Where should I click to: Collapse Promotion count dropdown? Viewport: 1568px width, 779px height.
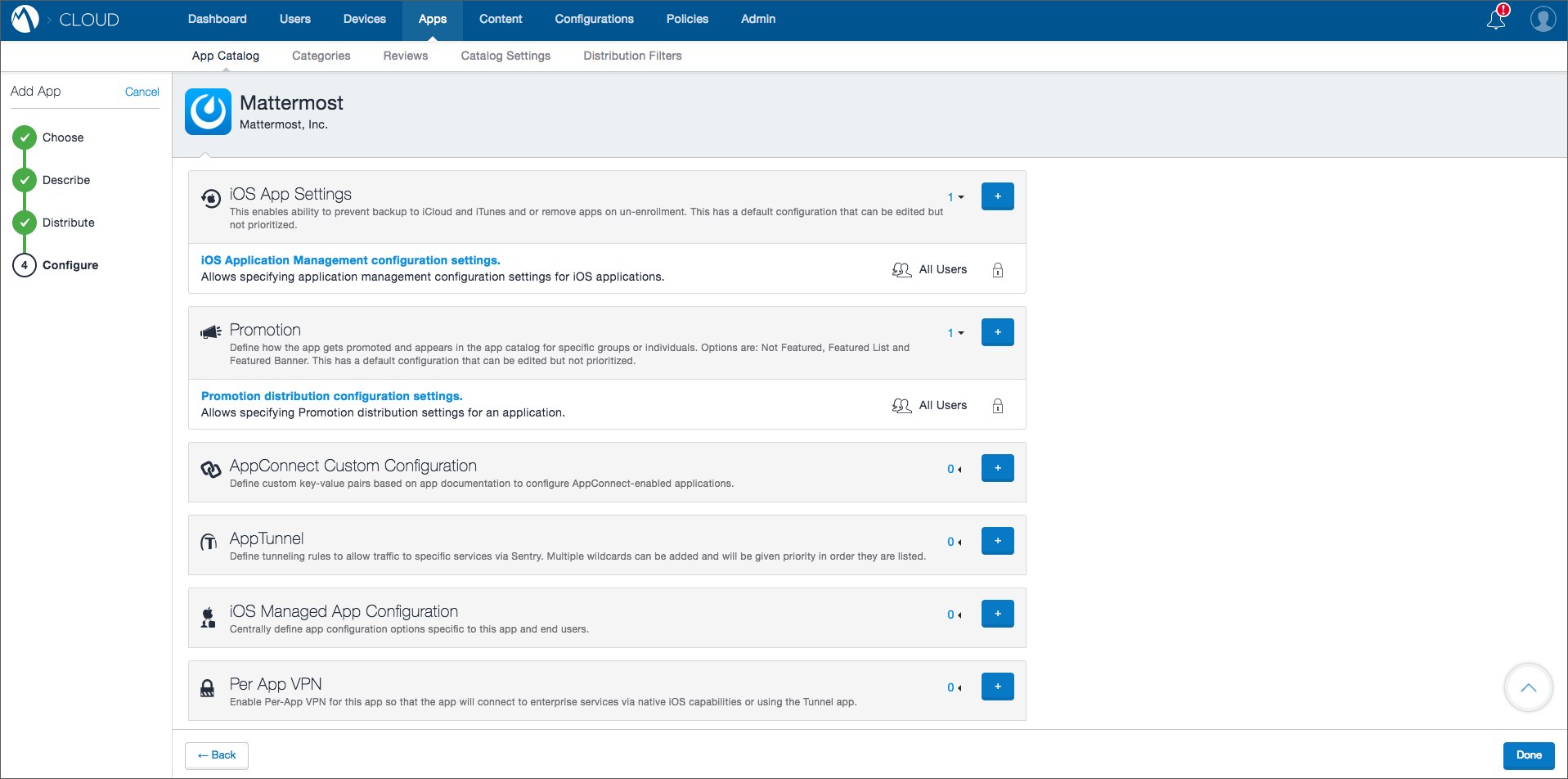[955, 333]
